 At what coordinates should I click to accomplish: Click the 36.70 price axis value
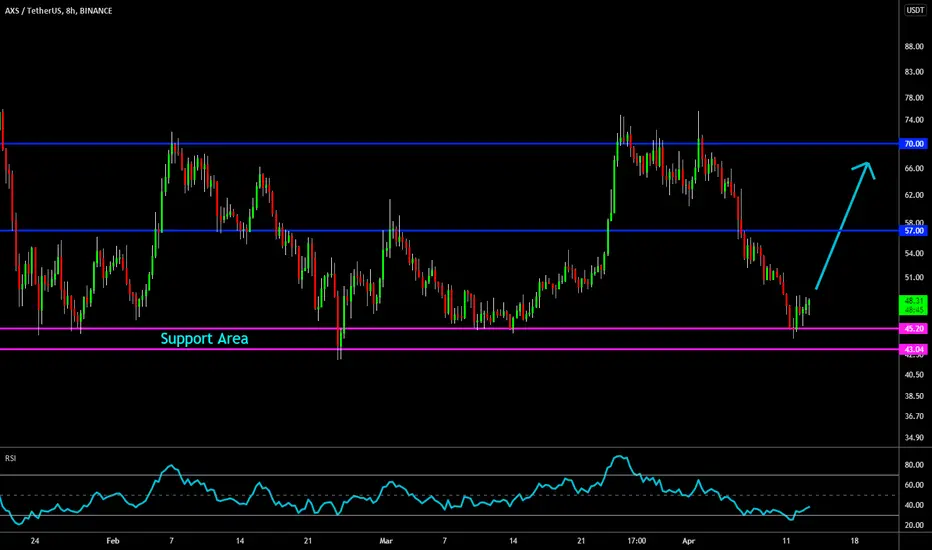(x=914, y=416)
